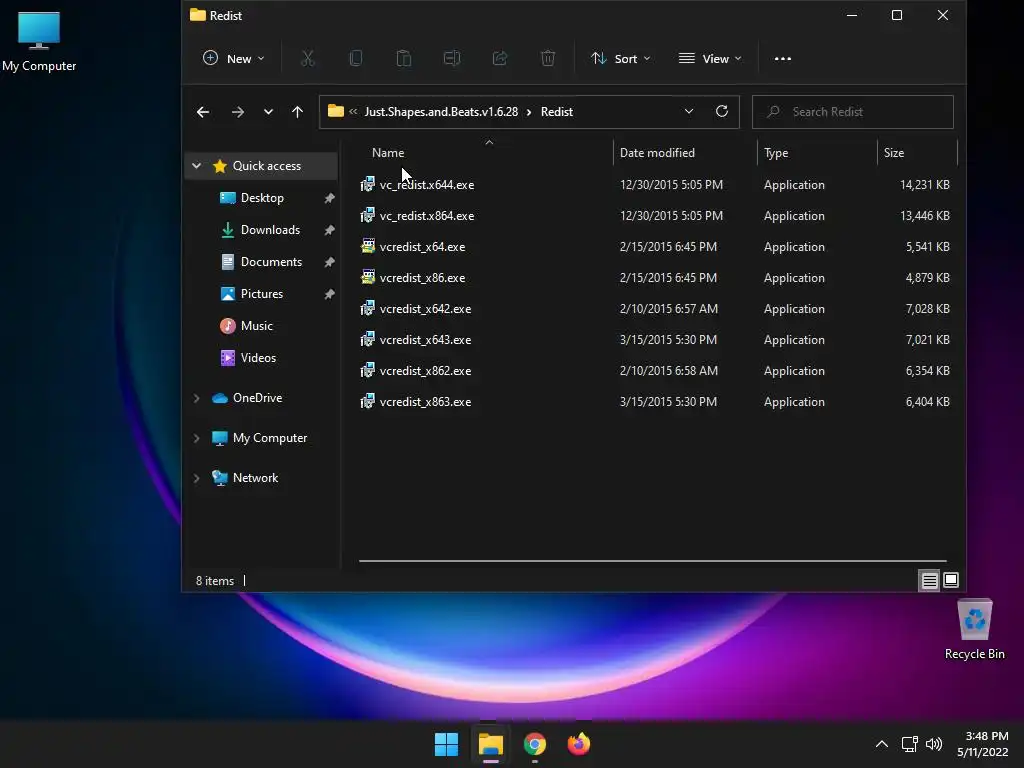
Task: Open network status in system tray
Action: (x=909, y=744)
